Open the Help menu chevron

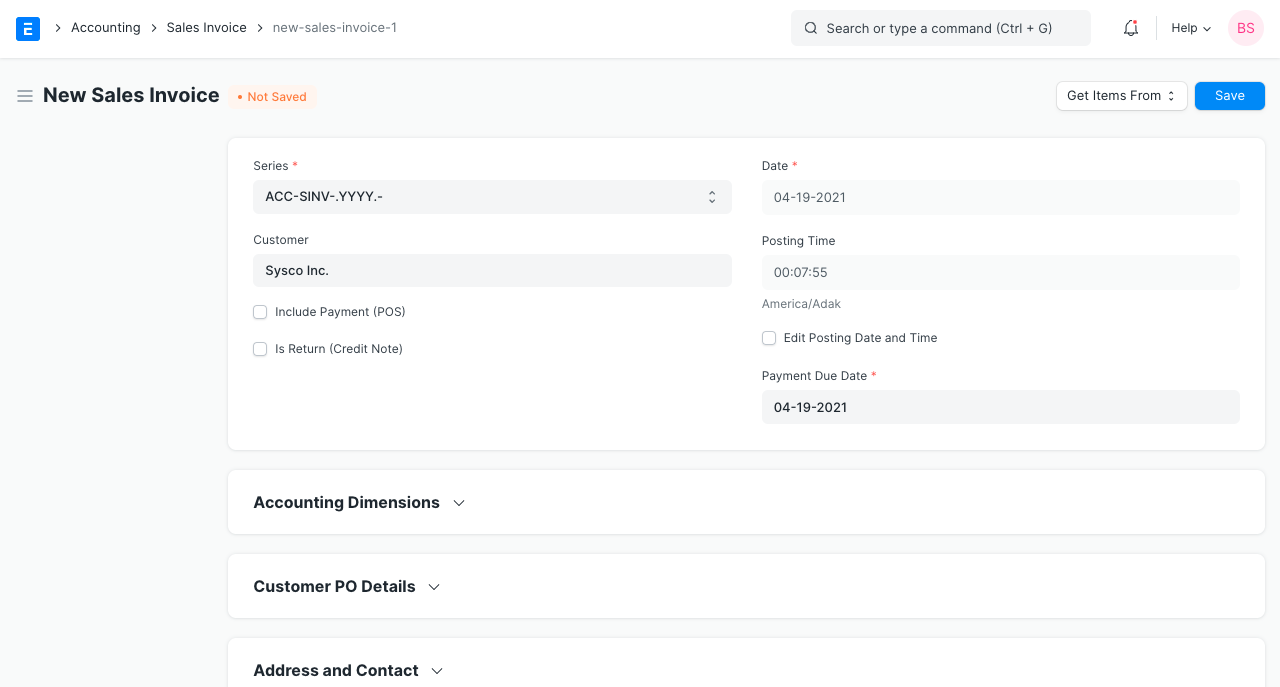pos(1207,28)
